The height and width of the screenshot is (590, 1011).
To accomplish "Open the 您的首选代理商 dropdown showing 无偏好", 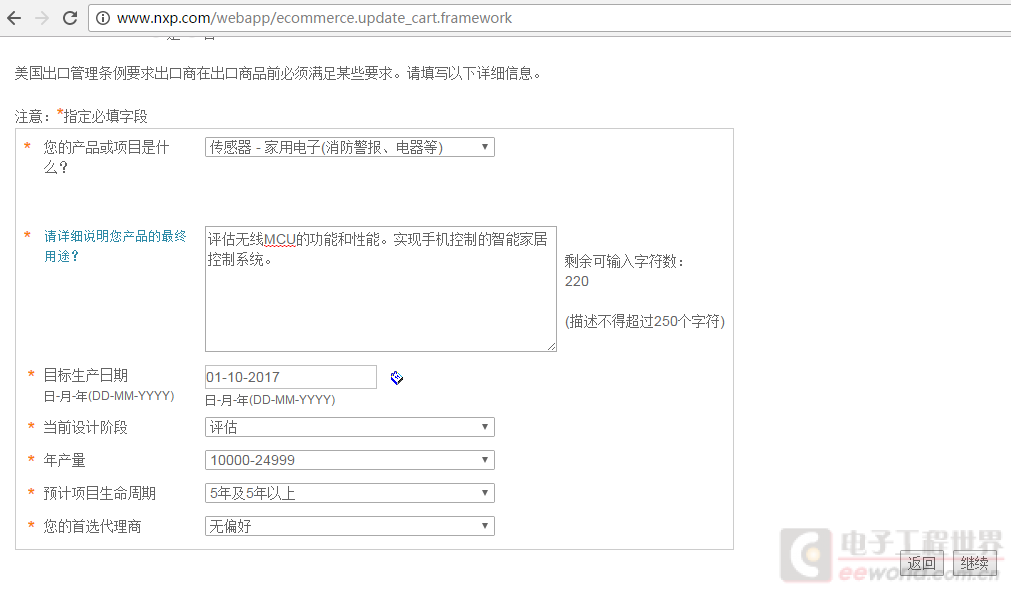I will pyautogui.click(x=349, y=526).
